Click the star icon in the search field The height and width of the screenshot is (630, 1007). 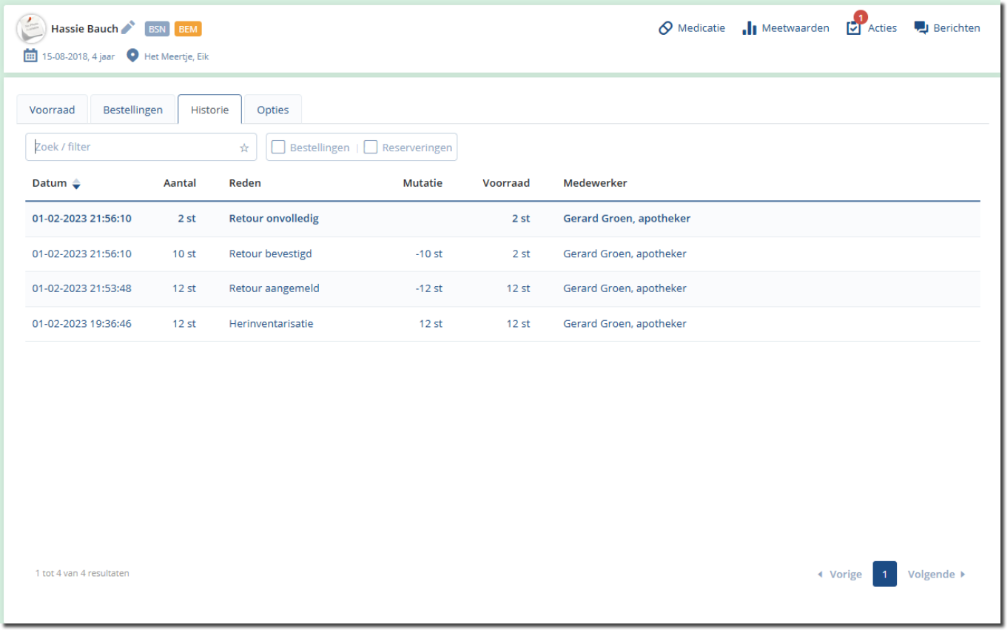point(244,148)
